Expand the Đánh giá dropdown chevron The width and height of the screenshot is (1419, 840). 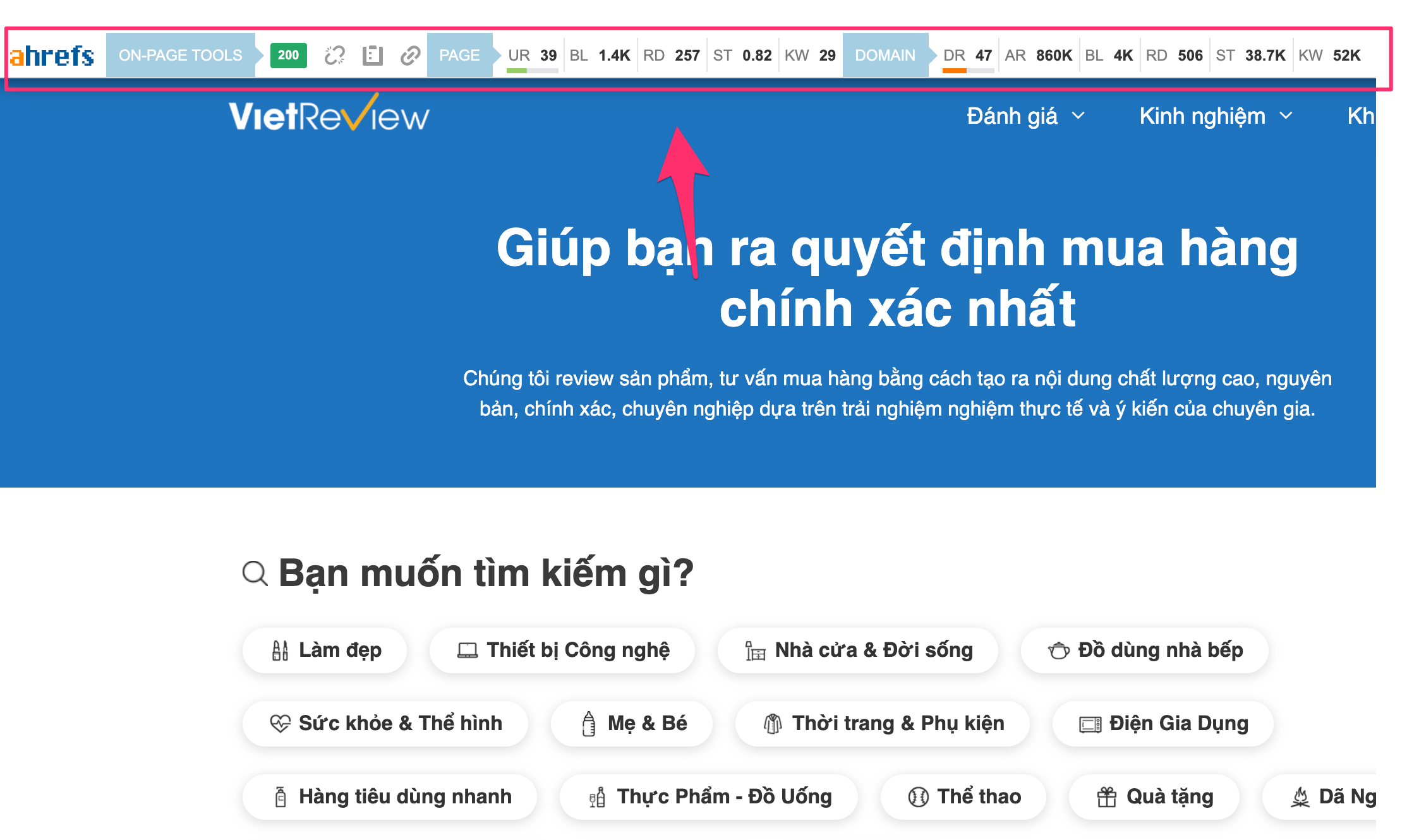[1078, 116]
